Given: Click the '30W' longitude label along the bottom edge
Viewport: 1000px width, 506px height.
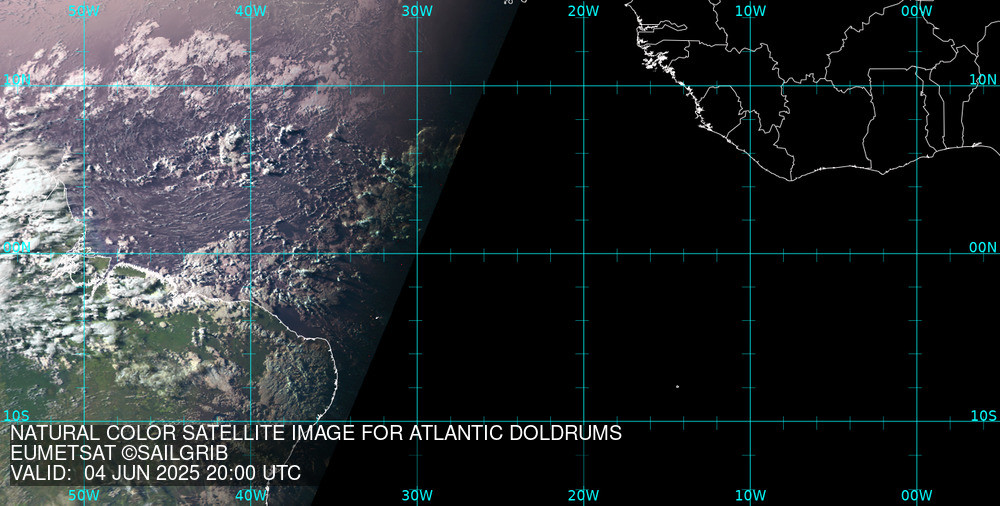Looking at the screenshot, I should click(417, 496).
